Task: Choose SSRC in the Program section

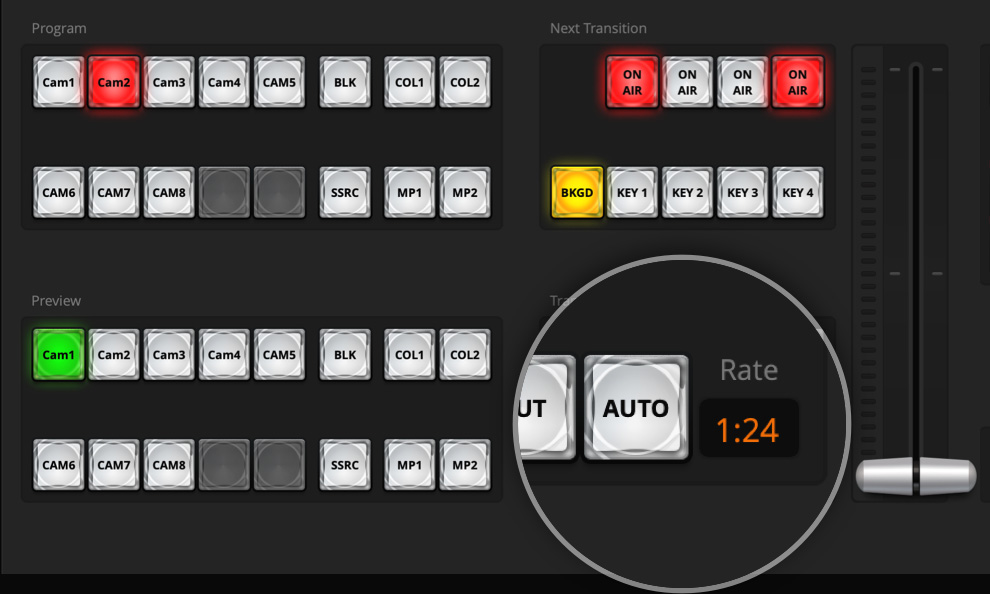Action: click(x=345, y=192)
